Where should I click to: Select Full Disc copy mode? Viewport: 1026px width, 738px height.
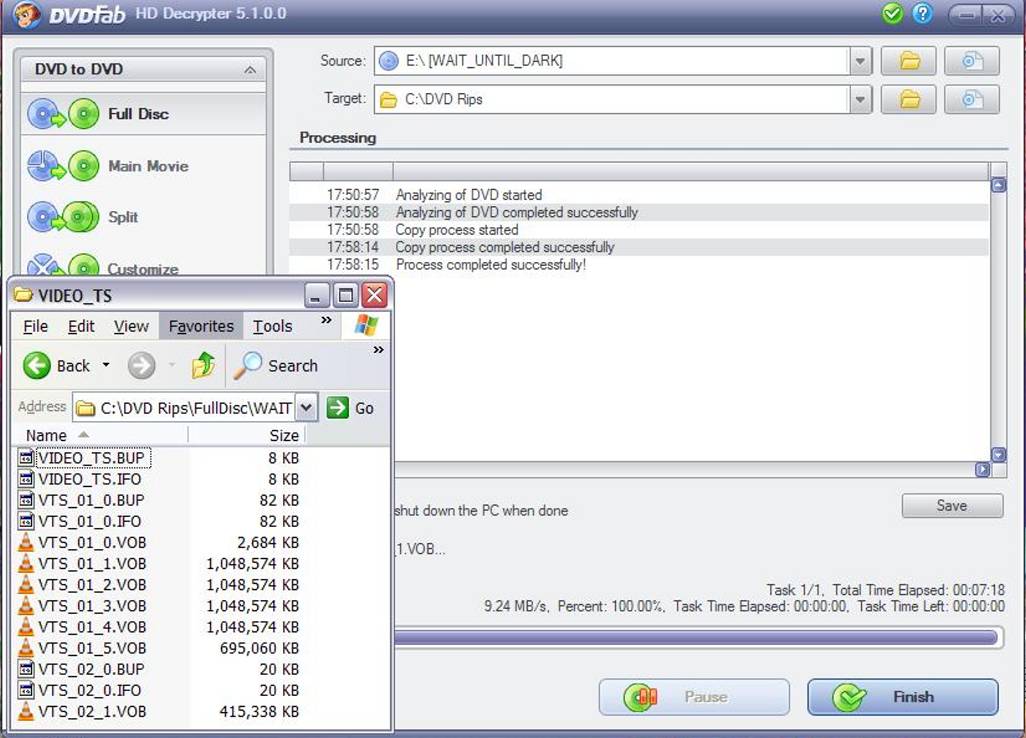(x=143, y=114)
